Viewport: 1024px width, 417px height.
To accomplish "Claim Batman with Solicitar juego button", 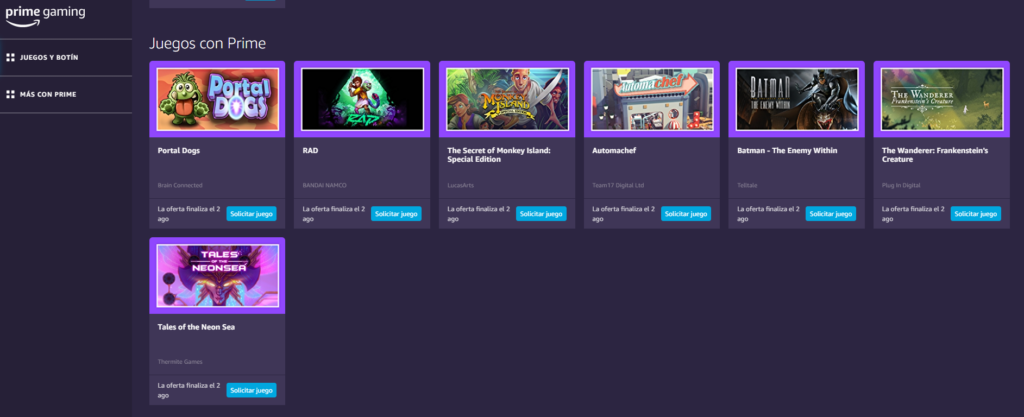I will click(x=831, y=214).
